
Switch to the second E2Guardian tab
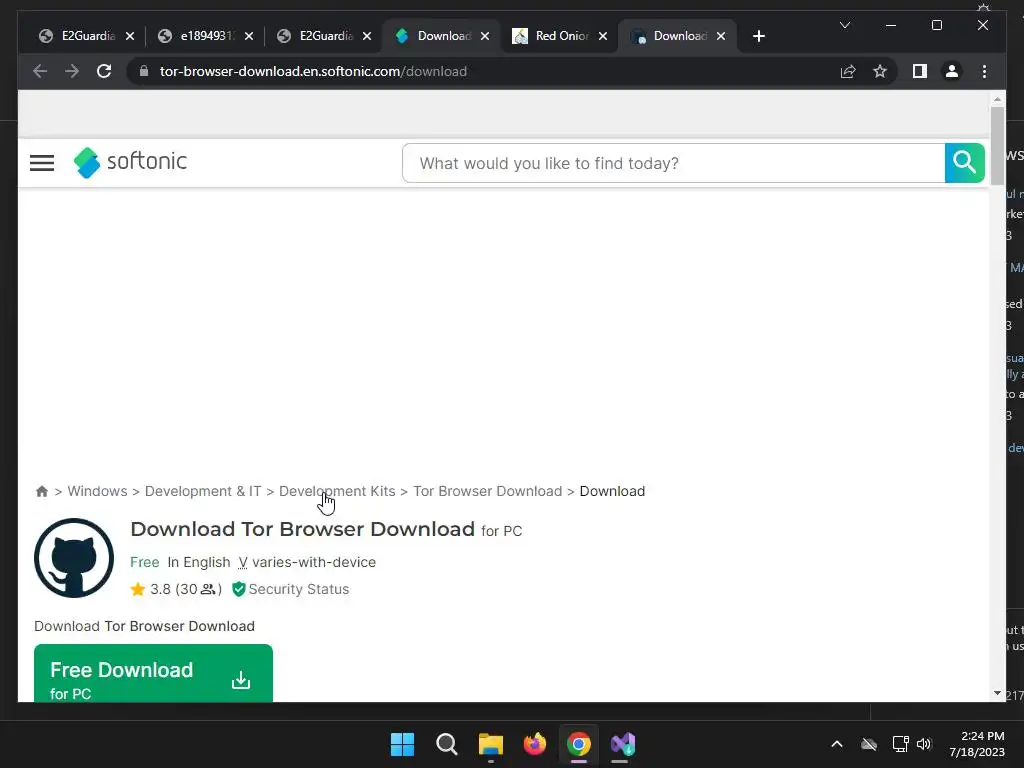[x=325, y=36]
